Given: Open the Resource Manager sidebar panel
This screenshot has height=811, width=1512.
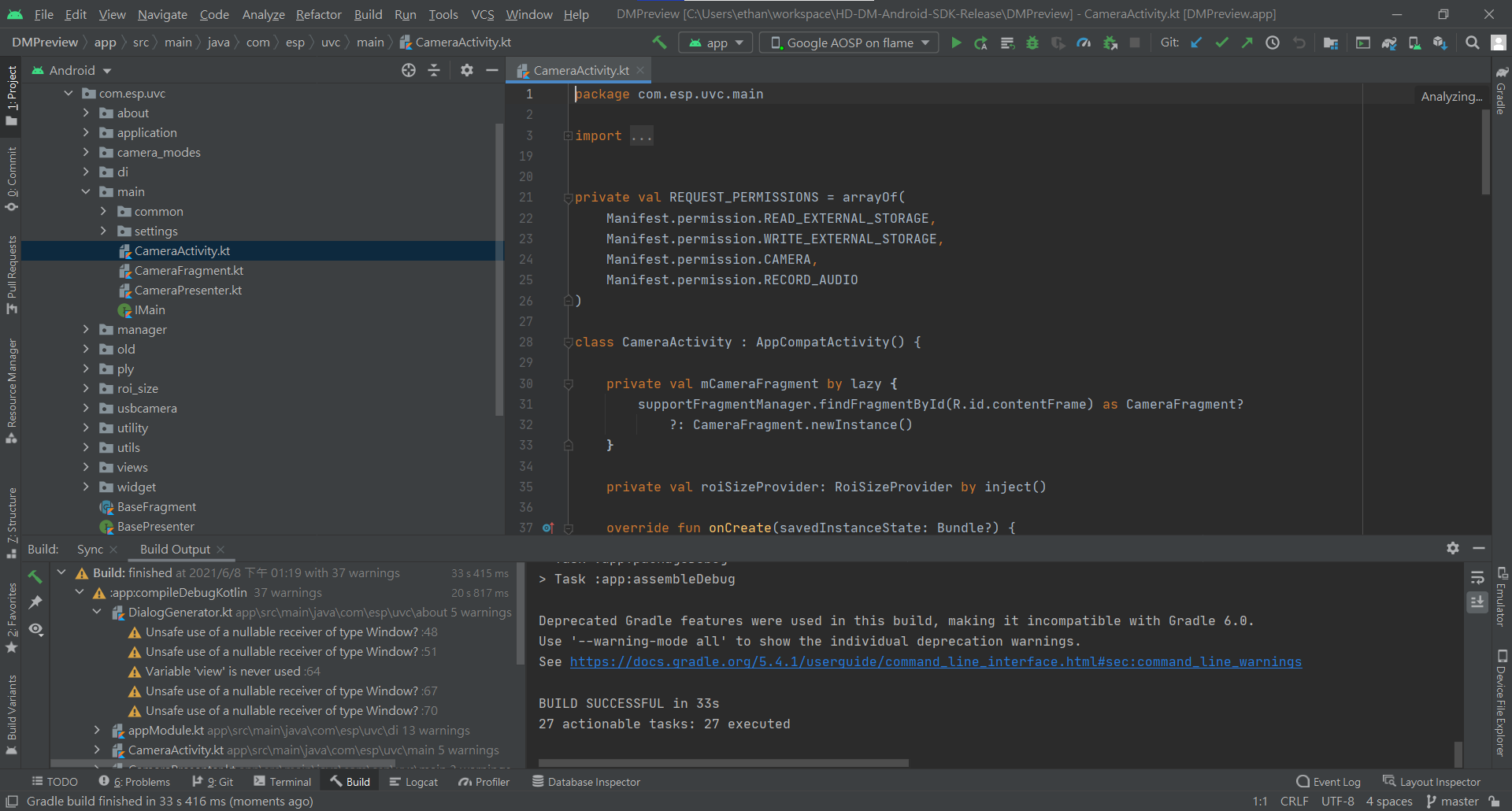Looking at the screenshot, I should (11, 387).
